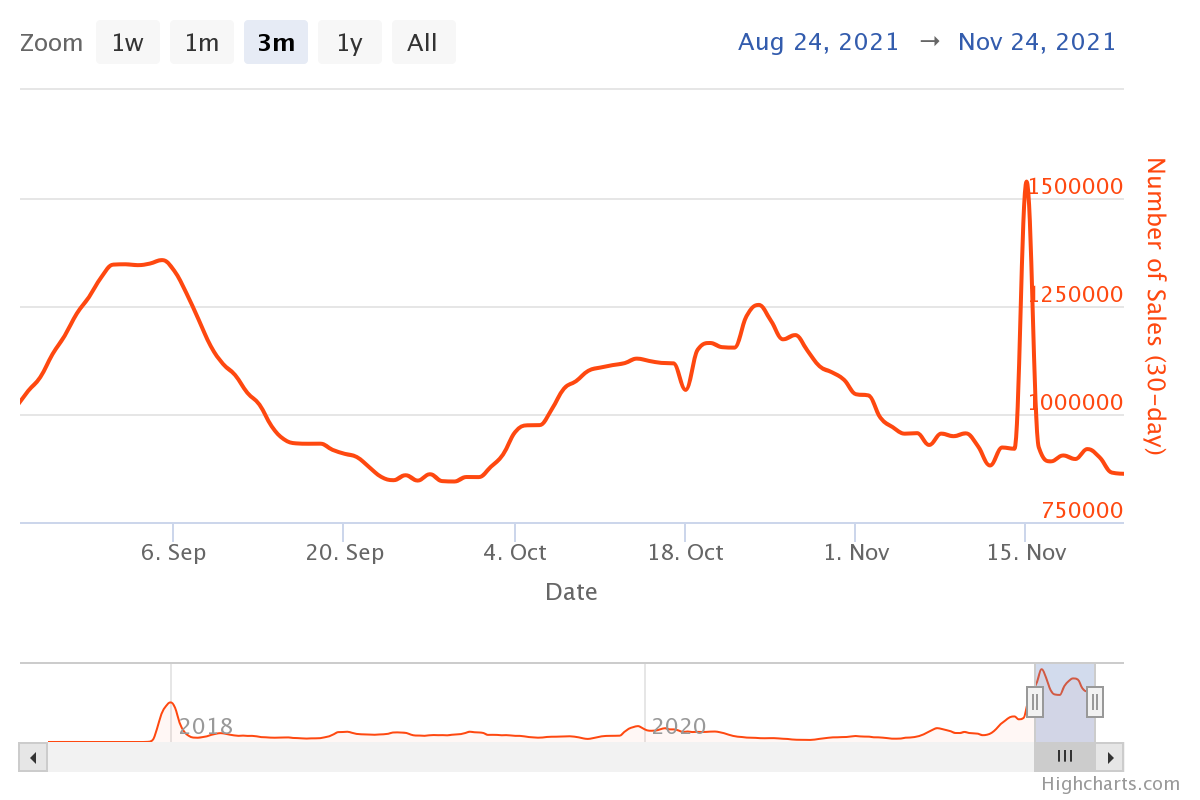Select the 1w zoom range button
The width and height of the screenshot is (1200, 800).
127,43
